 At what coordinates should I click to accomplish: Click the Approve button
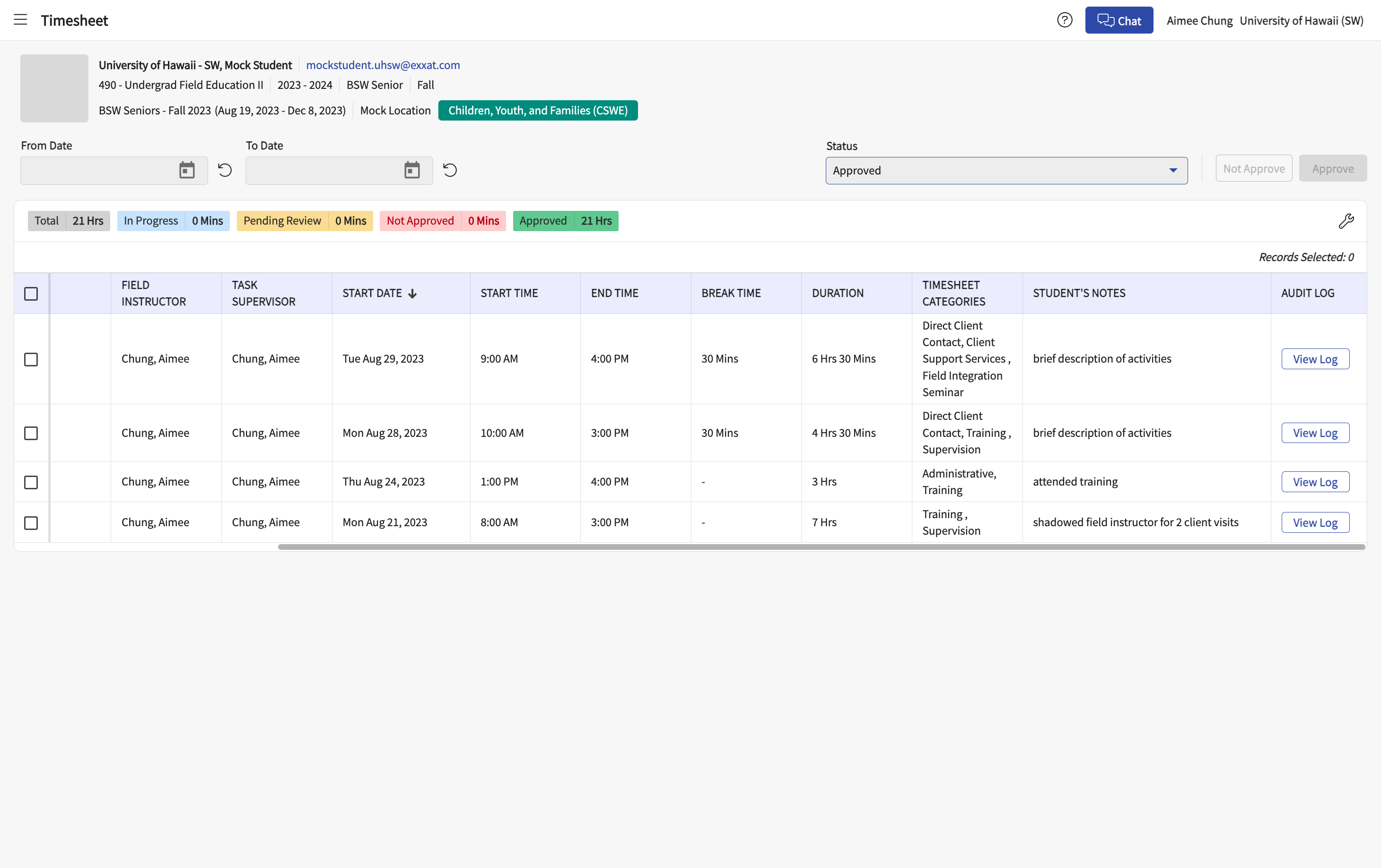coord(1332,169)
